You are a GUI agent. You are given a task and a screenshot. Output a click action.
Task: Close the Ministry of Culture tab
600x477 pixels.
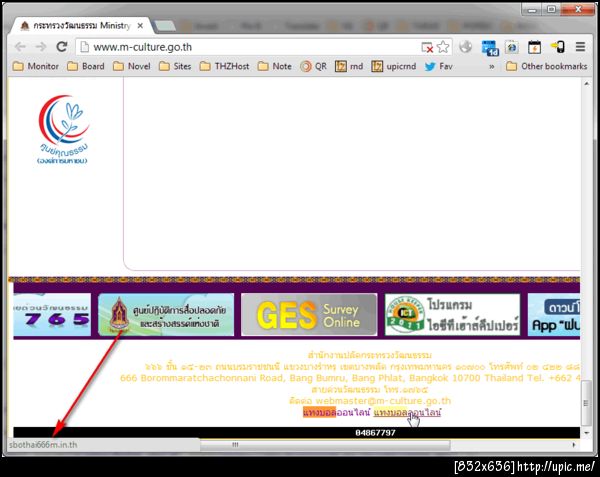click(x=140, y=26)
